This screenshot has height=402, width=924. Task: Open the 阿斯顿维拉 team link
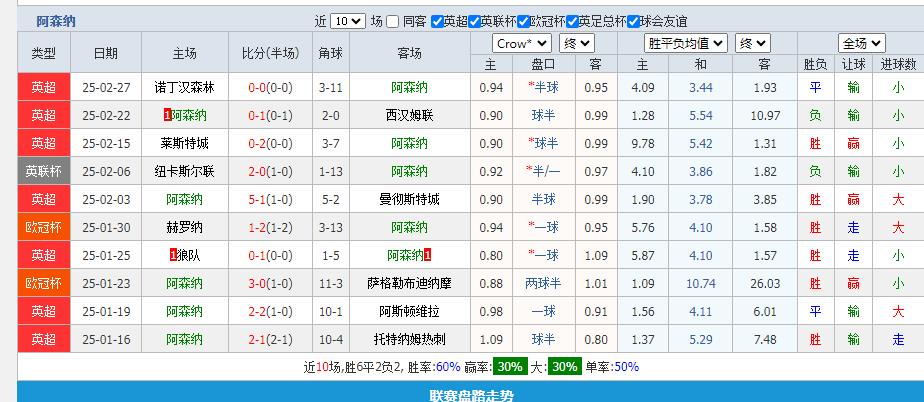(410, 311)
